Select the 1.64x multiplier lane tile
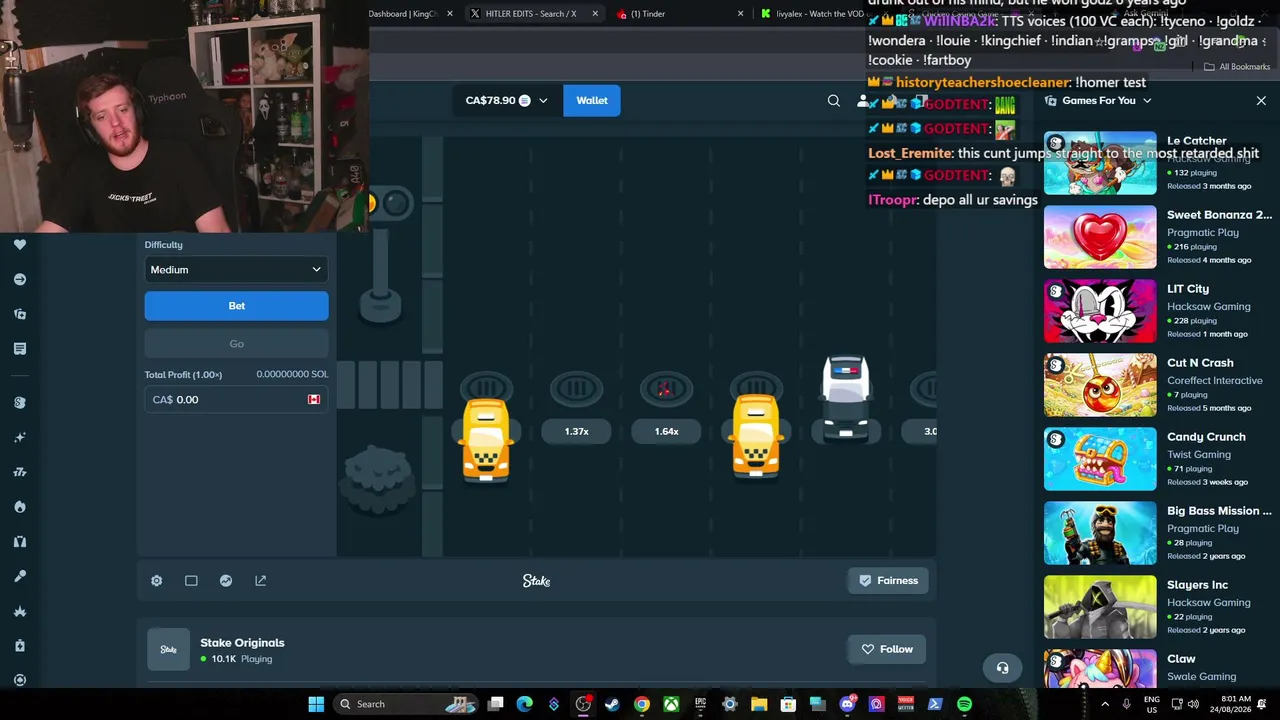The image size is (1280, 720). pyautogui.click(x=667, y=432)
